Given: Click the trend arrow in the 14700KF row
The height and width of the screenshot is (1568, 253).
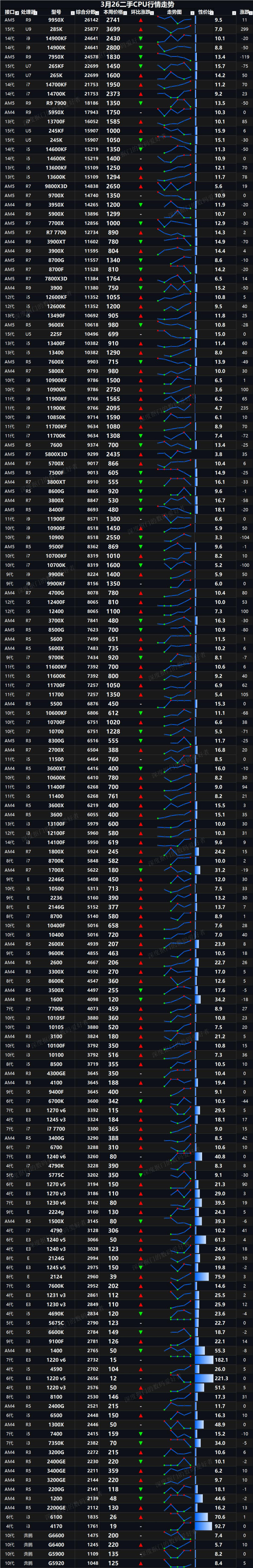Looking at the screenshot, I should click(x=141, y=85).
